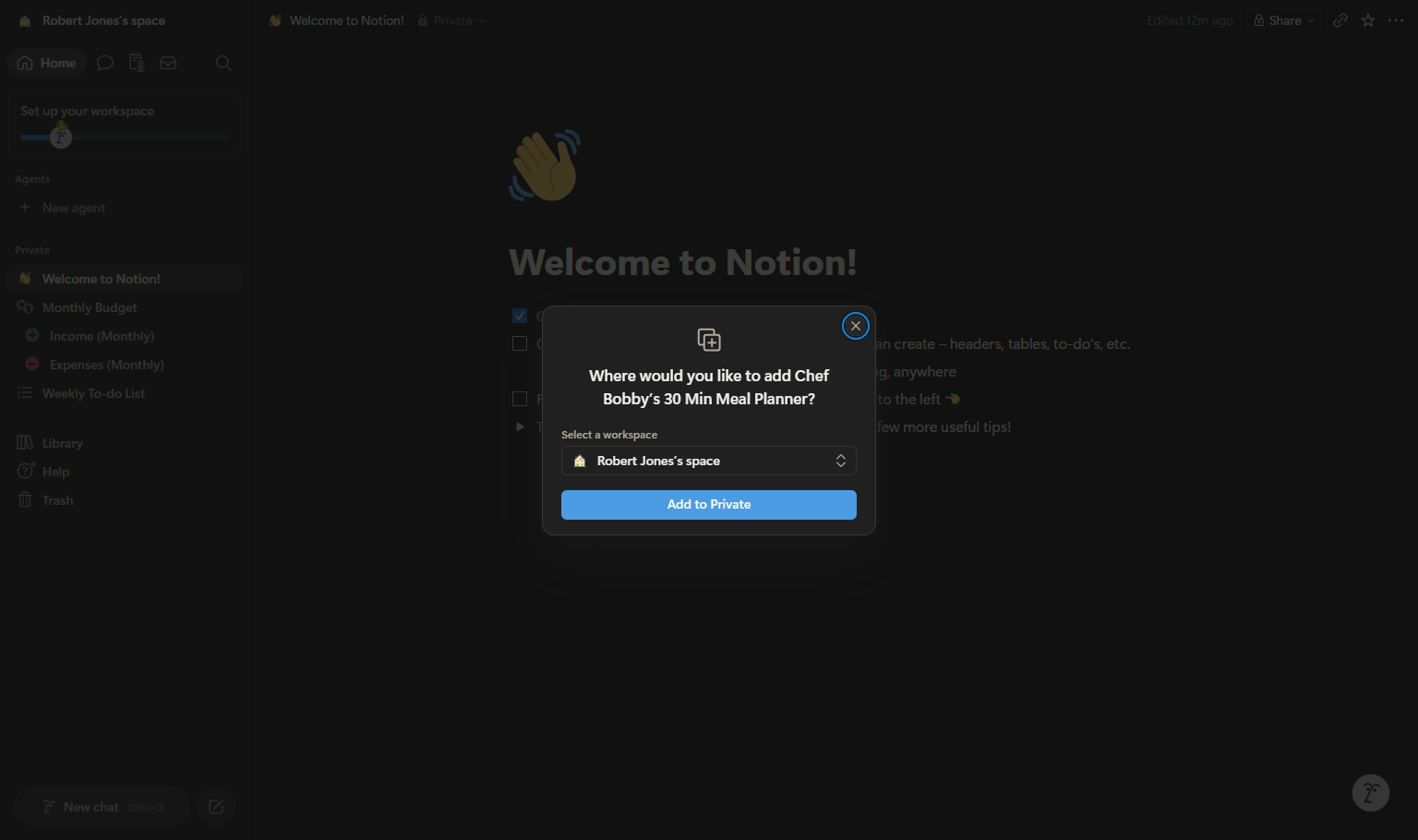This screenshot has width=1418, height=840.
Task: Open the Monthly Budget page
Action: (124, 307)
